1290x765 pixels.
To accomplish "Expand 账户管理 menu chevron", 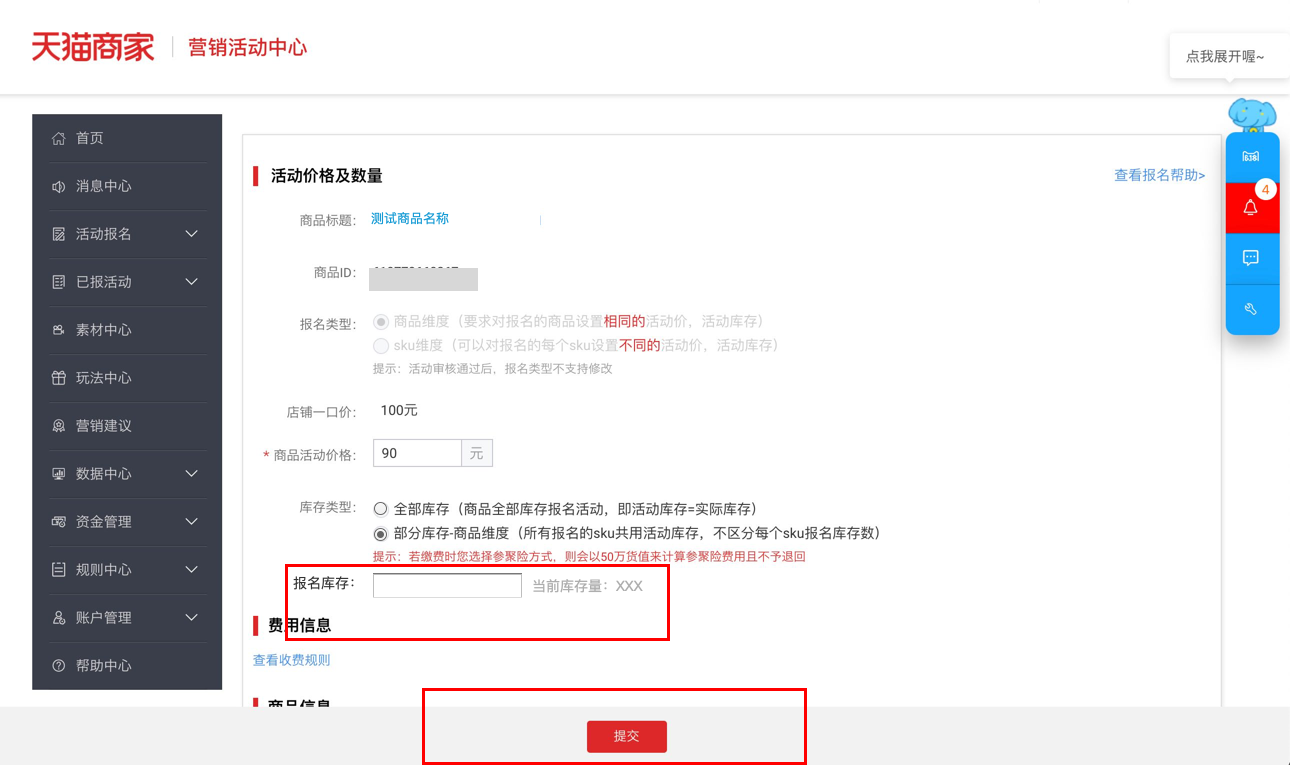I will [192, 618].
